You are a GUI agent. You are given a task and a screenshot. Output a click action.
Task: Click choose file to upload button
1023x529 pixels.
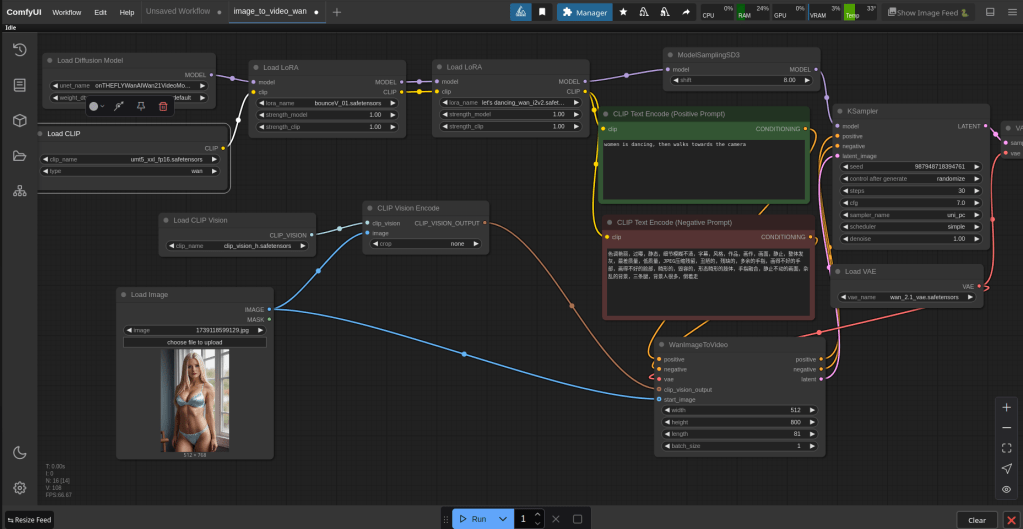point(195,342)
